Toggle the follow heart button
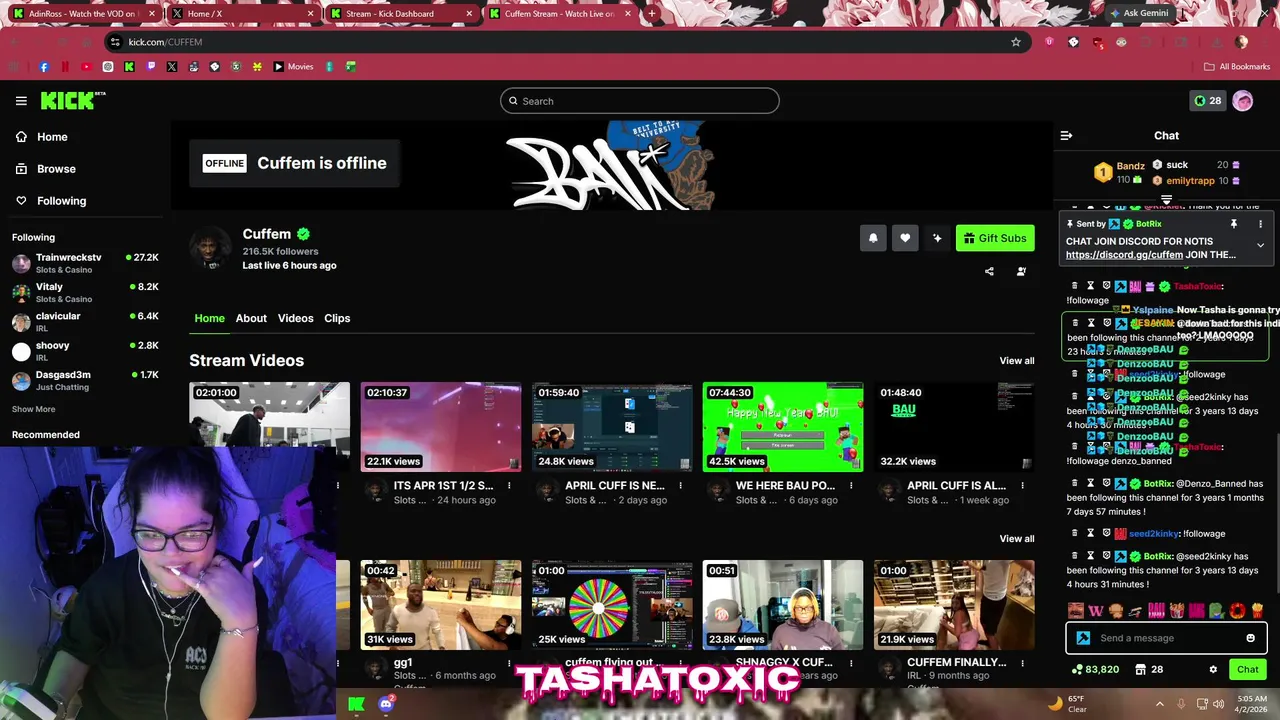 click(905, 238)
